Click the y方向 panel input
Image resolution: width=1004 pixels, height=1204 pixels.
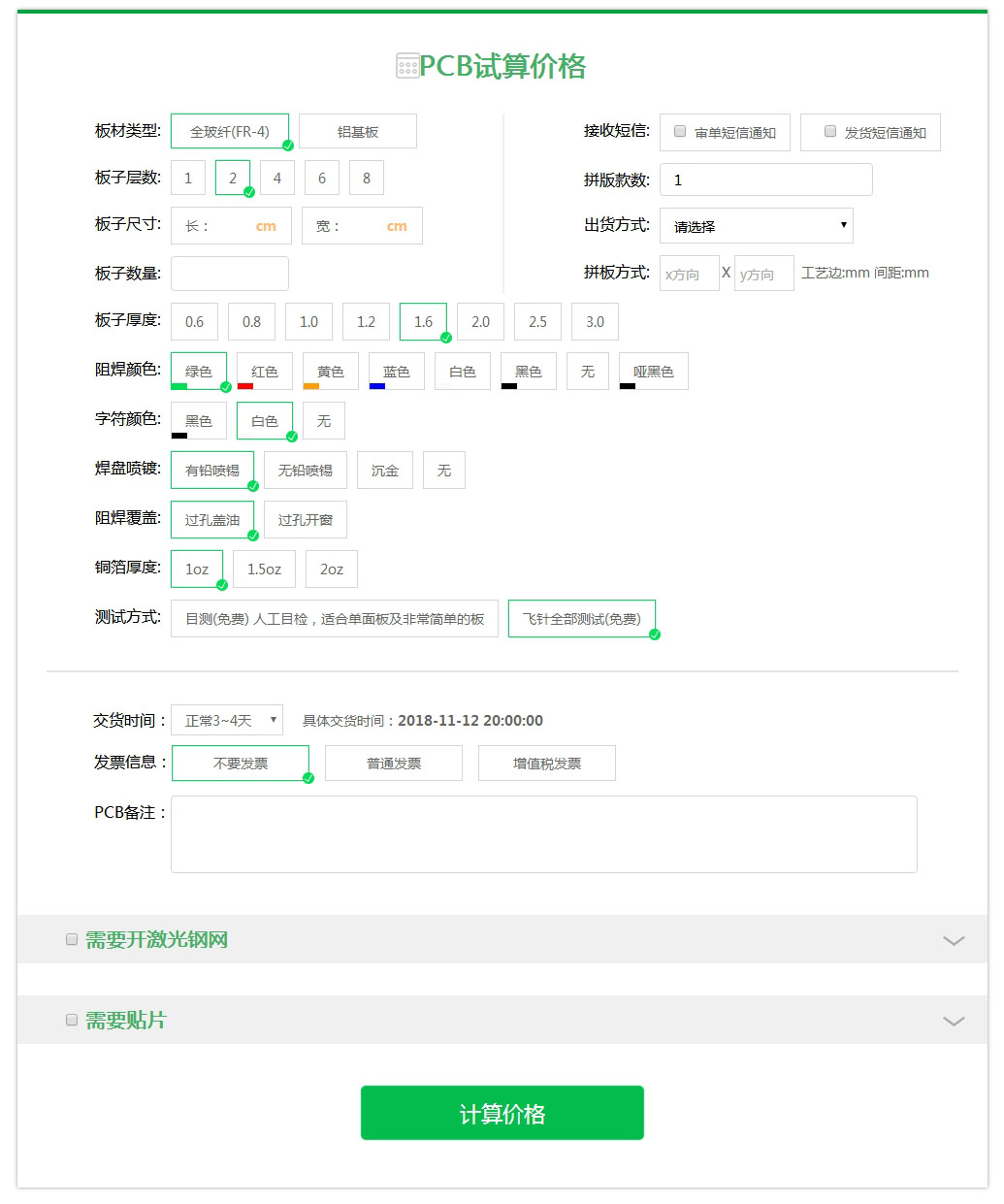pyautogui.click(x=764, y=274)
